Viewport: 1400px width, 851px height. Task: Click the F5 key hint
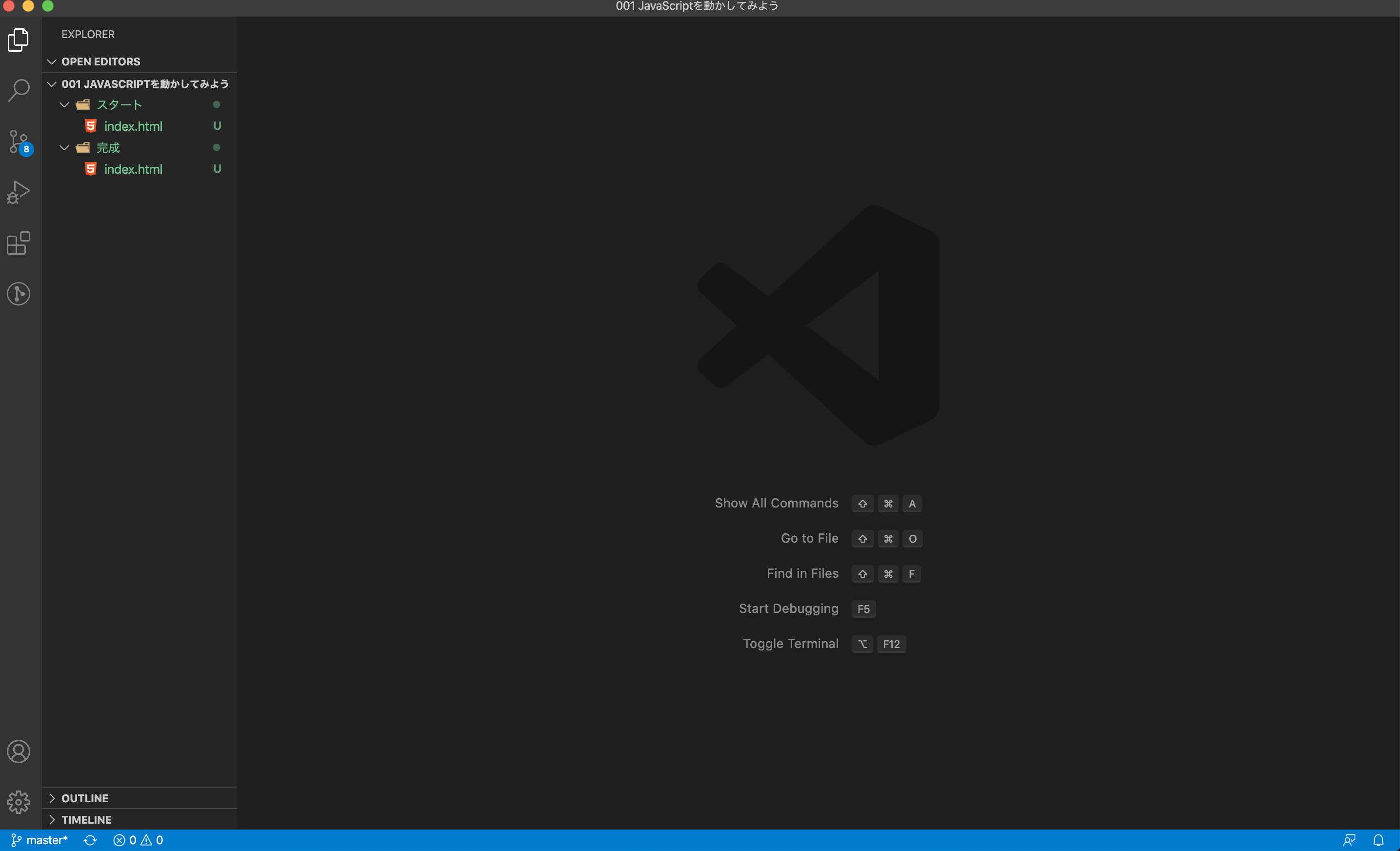coord(863,609)
